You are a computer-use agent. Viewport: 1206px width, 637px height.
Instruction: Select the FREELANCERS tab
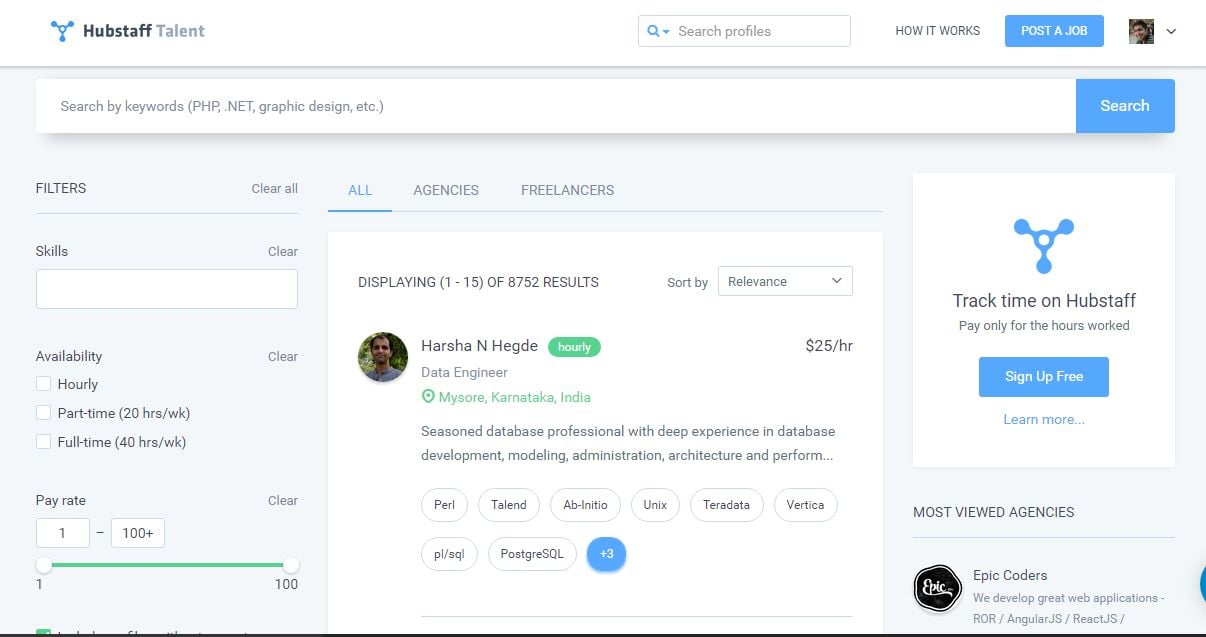tap(567, 190)
